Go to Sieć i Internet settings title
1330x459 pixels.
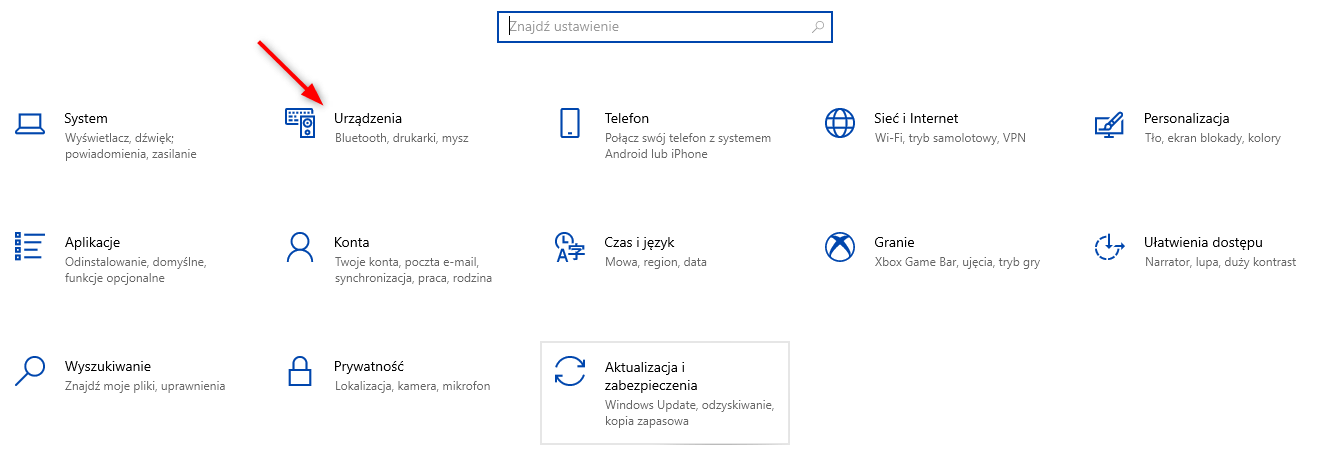click(916, 118)
